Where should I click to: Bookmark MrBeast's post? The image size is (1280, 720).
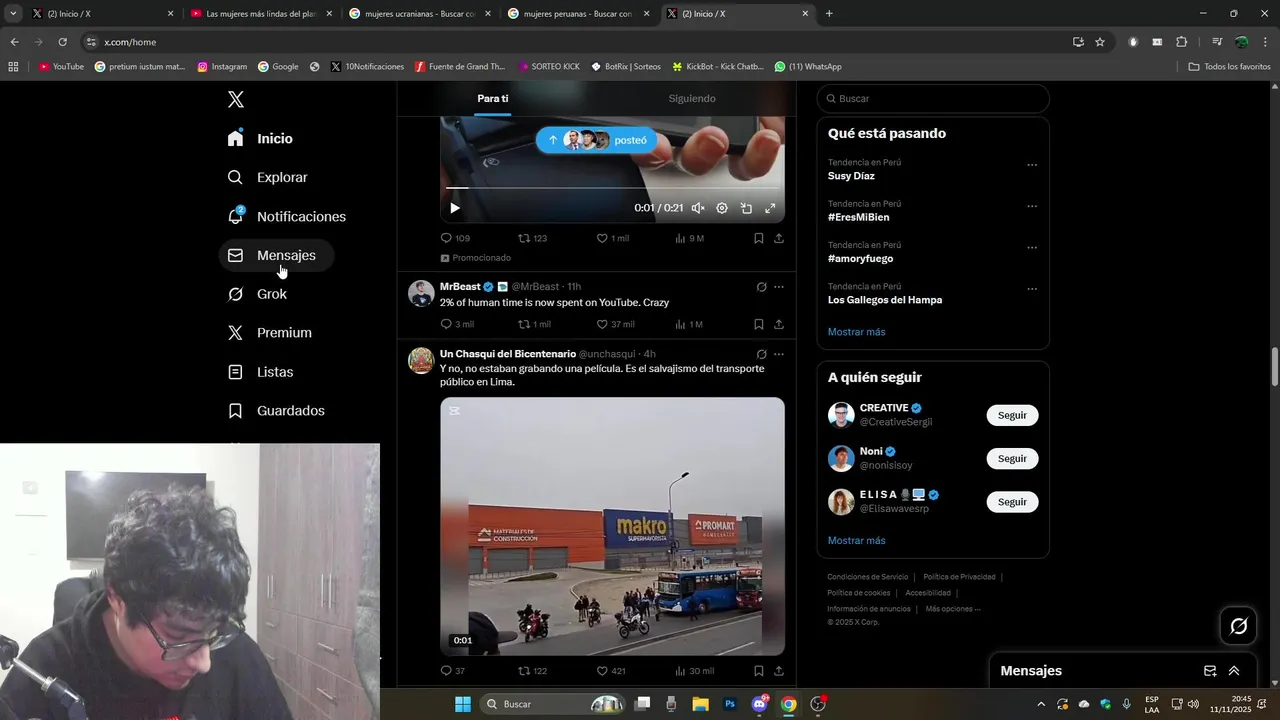(758, 324)
